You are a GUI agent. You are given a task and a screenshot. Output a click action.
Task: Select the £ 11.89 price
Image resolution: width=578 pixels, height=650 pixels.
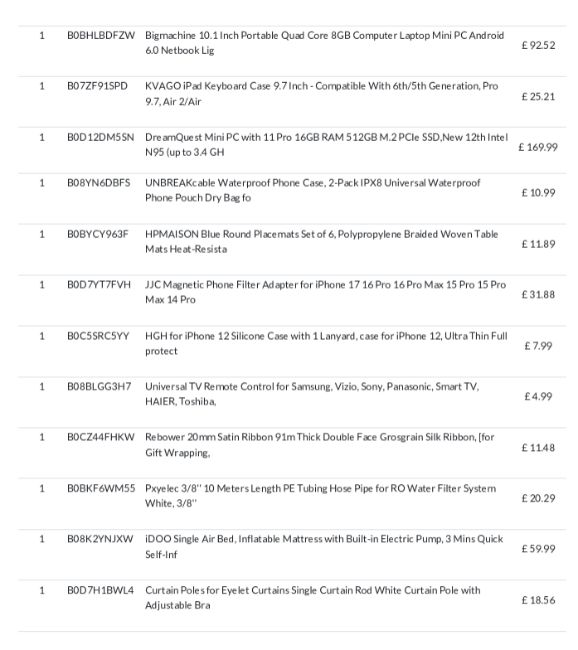[x=538, y=244]
